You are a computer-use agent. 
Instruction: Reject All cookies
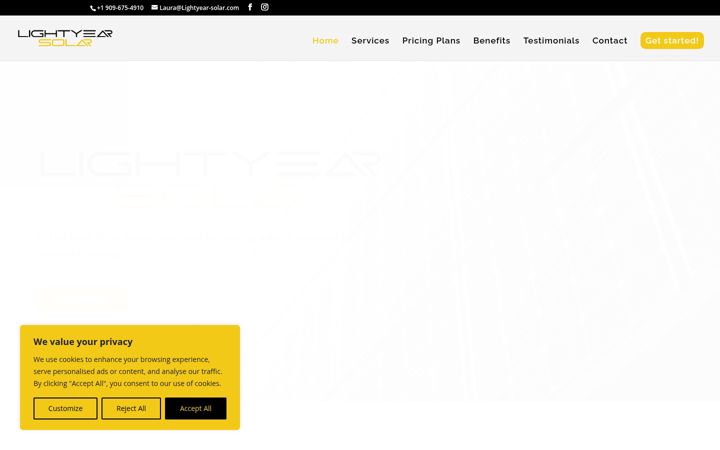(131, 408)
